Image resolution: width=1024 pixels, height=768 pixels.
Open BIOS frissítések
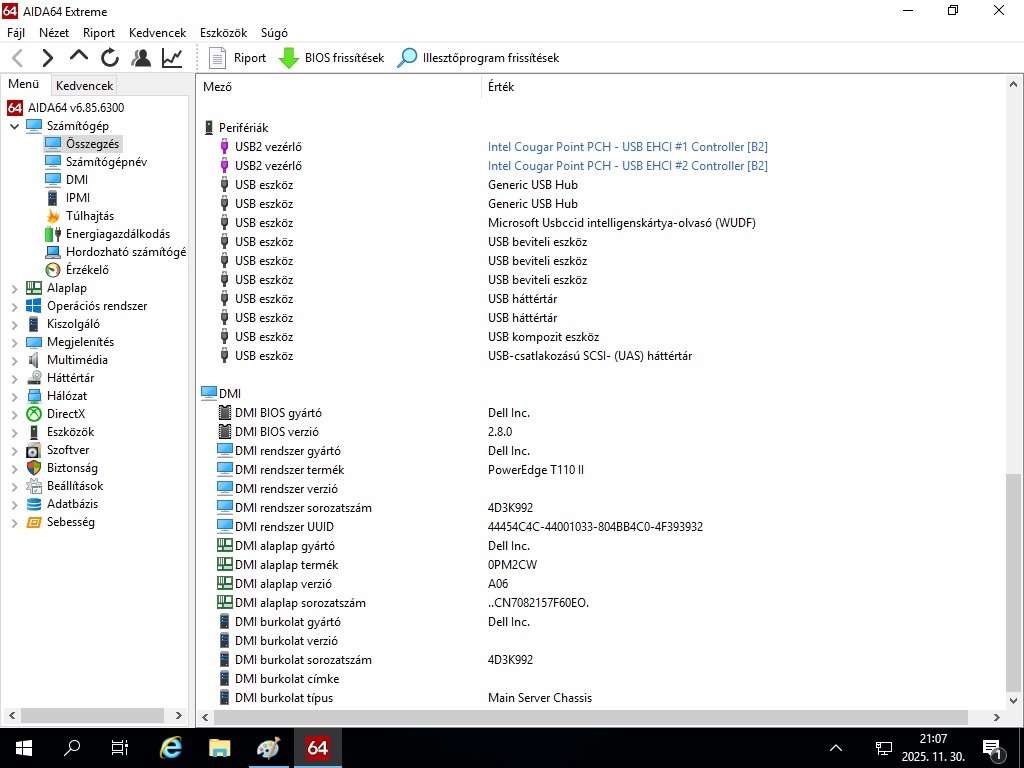click(x=332, y=58)
